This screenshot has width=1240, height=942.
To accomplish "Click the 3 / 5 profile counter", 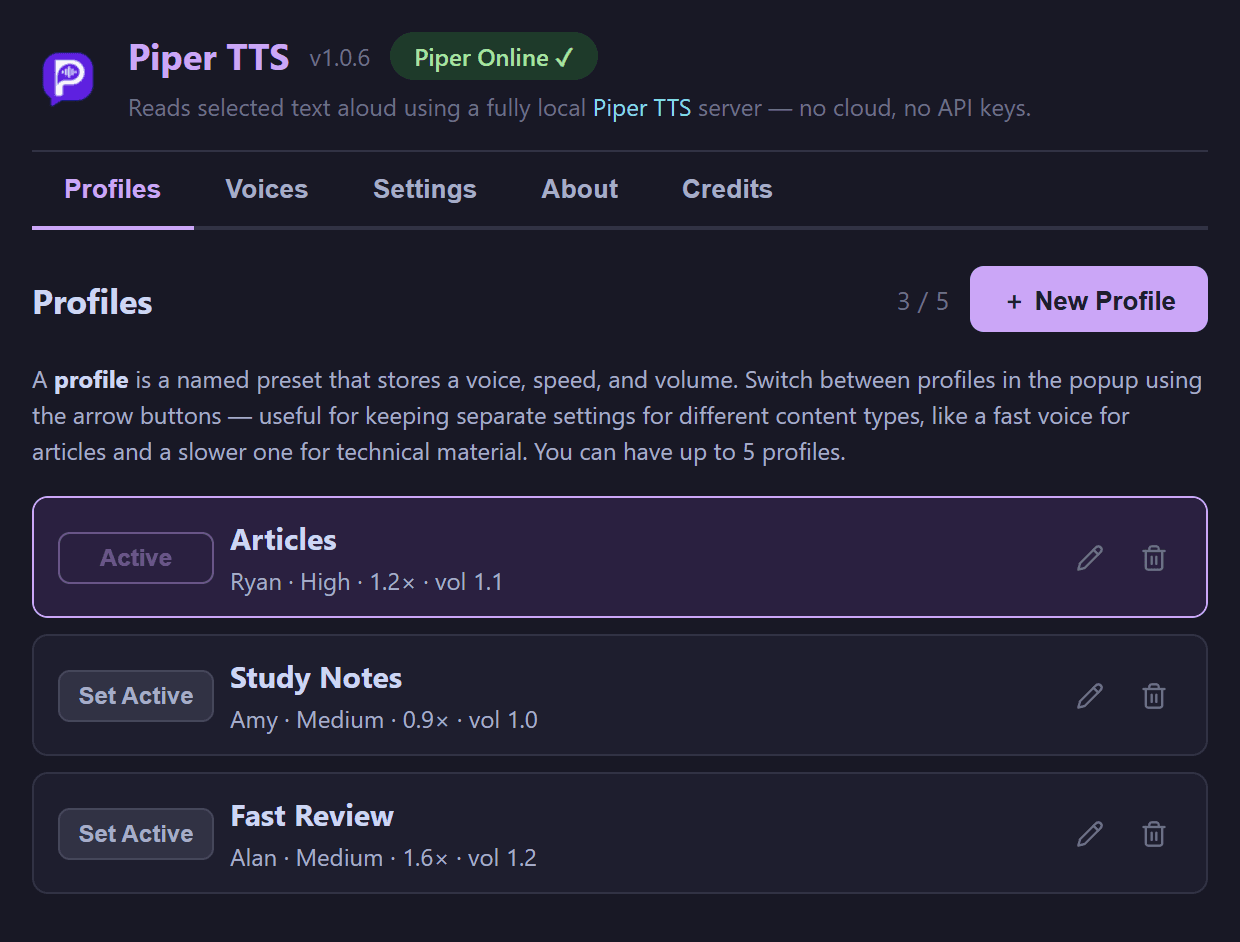I will (923, 301).
